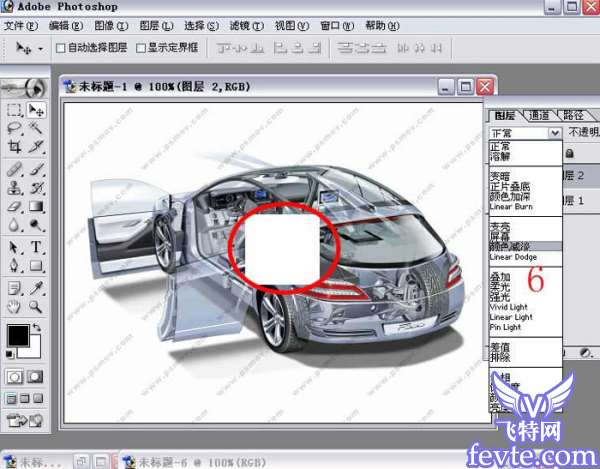The width and height of the screenshot is (600, 469).
Task: Select the Pen tool
Action: click(15, 265)
